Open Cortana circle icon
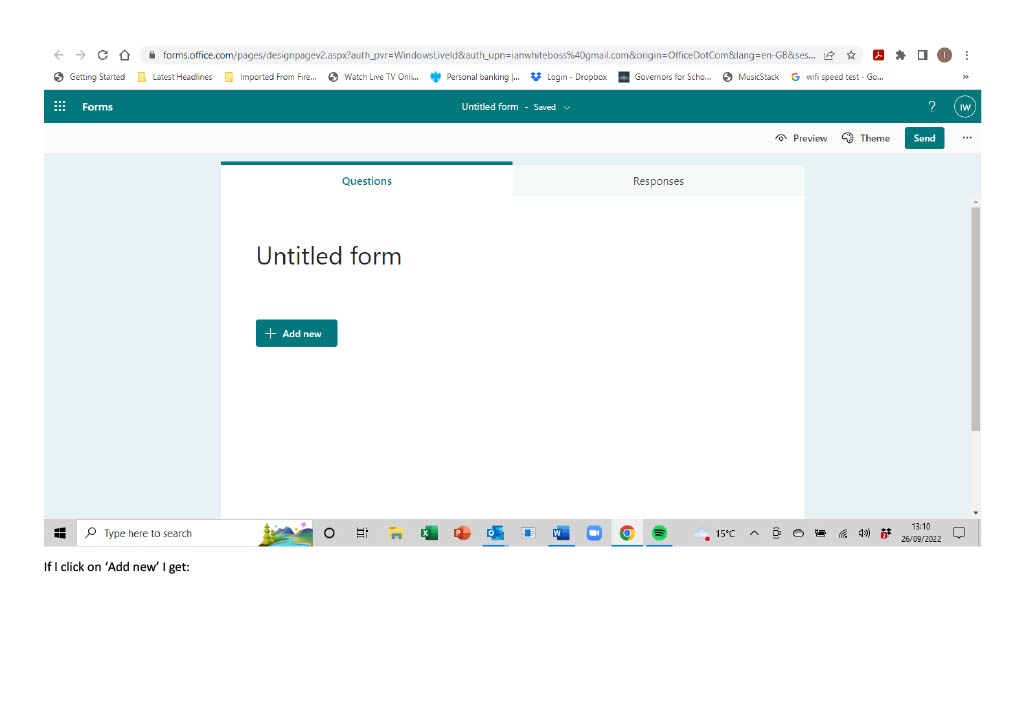 click(329, 533)
